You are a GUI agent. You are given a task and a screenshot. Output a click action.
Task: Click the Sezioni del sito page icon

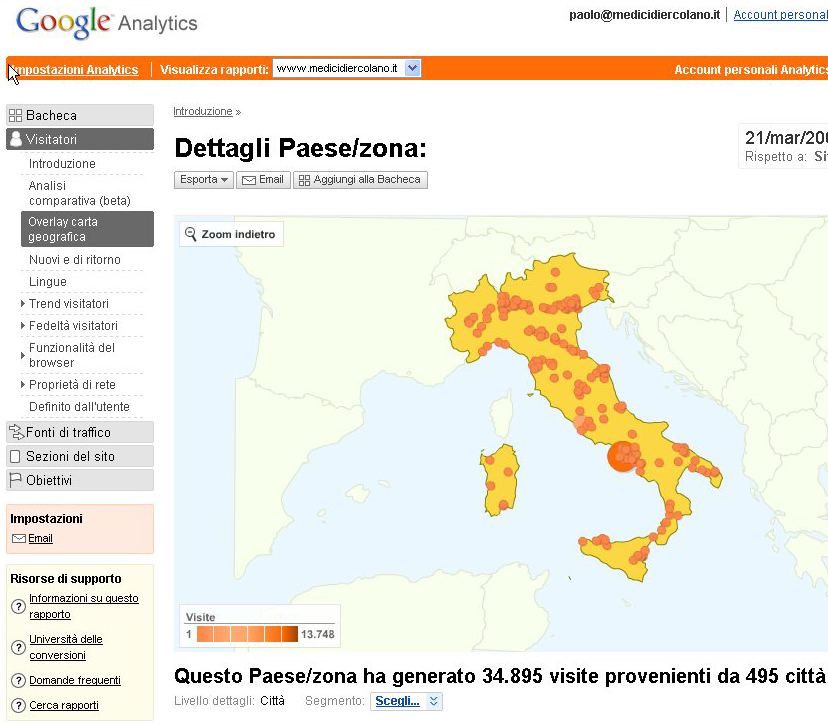pyautogui.click(x=15, y=456)
